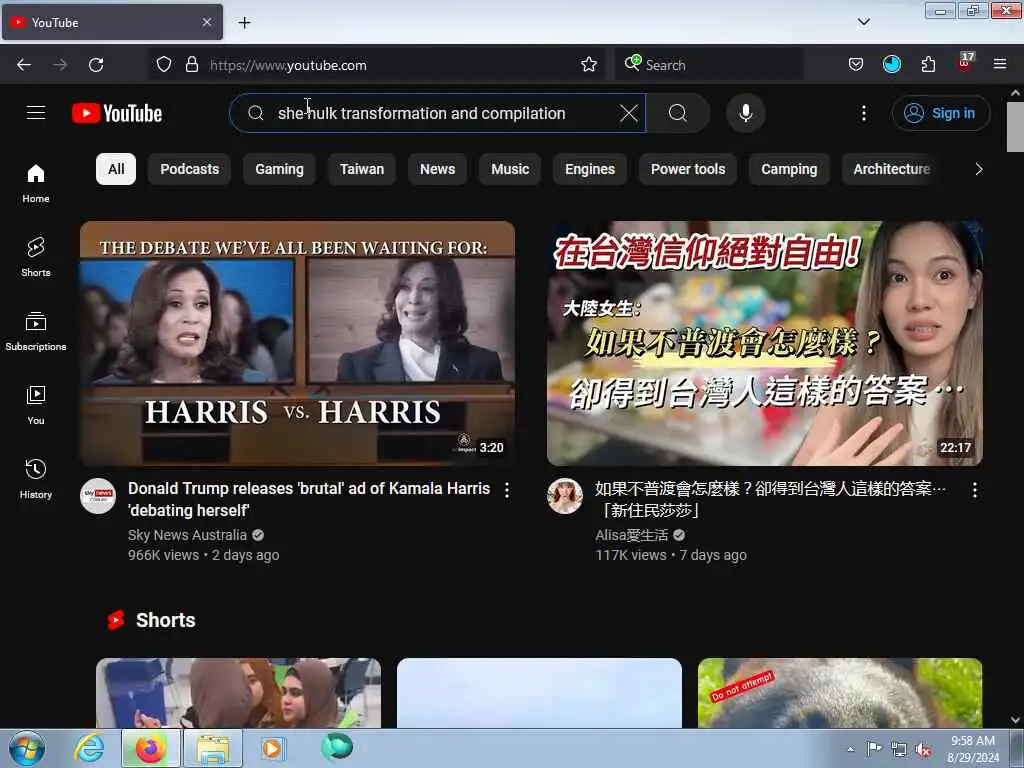Open the Windows Start menu

coord(27,748)
